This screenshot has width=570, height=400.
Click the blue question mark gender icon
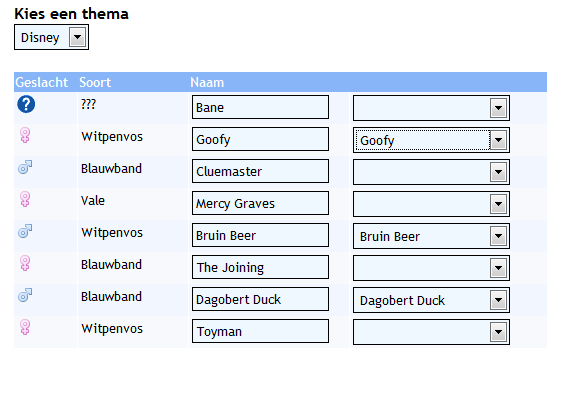point(26,104)
